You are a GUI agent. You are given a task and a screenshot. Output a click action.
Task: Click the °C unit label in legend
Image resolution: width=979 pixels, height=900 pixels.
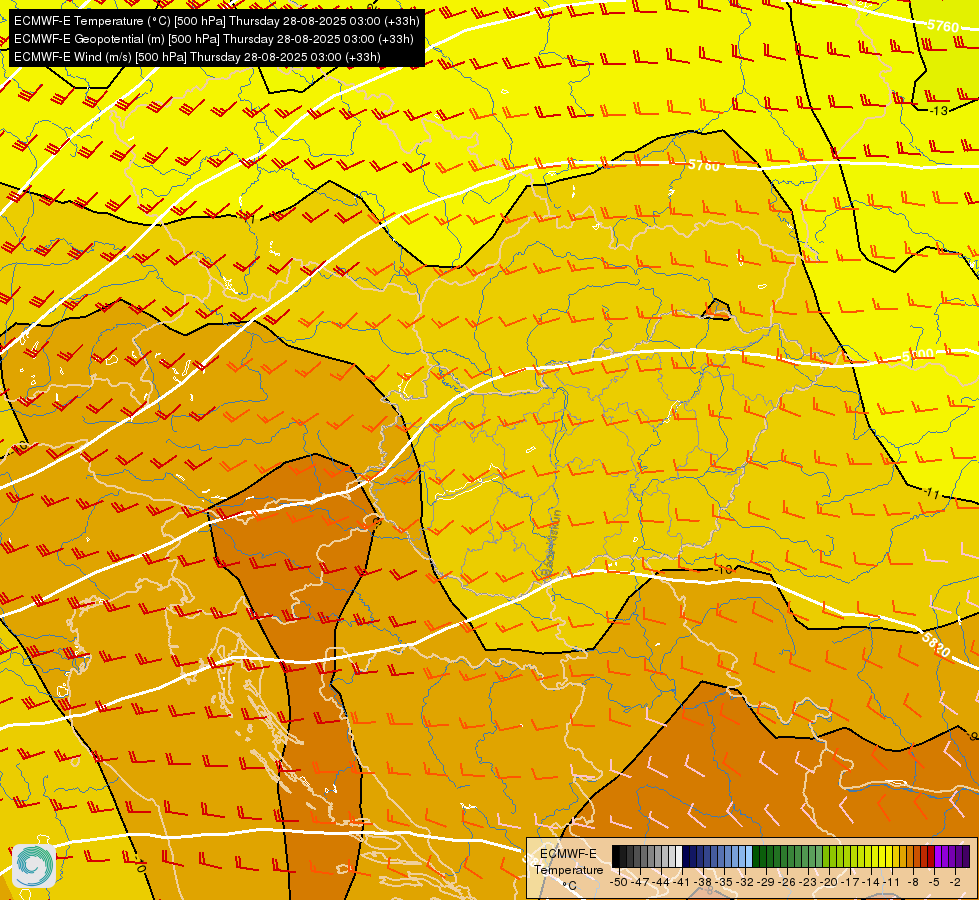coord(568,885)
